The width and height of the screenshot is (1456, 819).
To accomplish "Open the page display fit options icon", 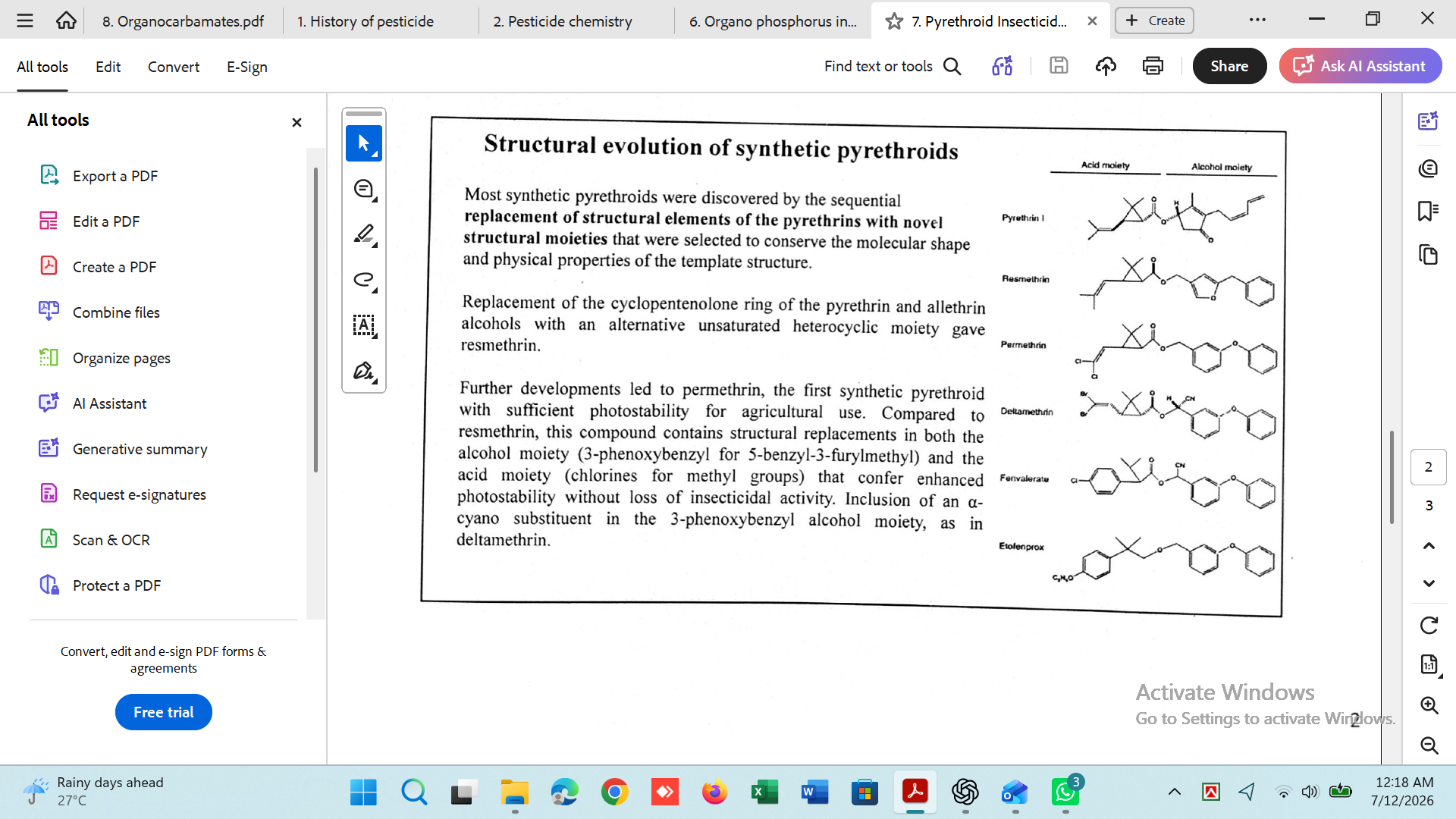I will tap(1429, 665).
